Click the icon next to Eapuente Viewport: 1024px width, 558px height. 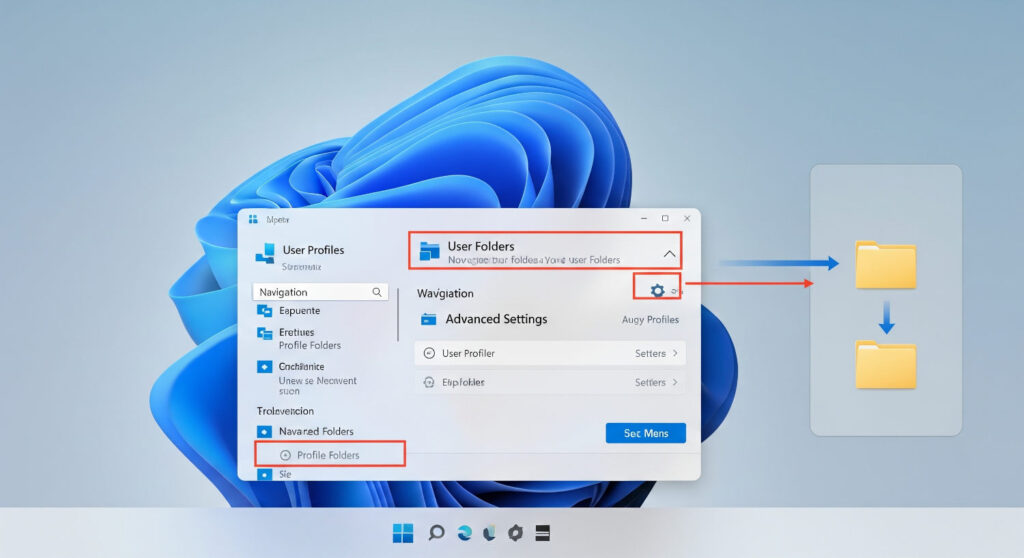pyautogui.click(x=264, y=310)
